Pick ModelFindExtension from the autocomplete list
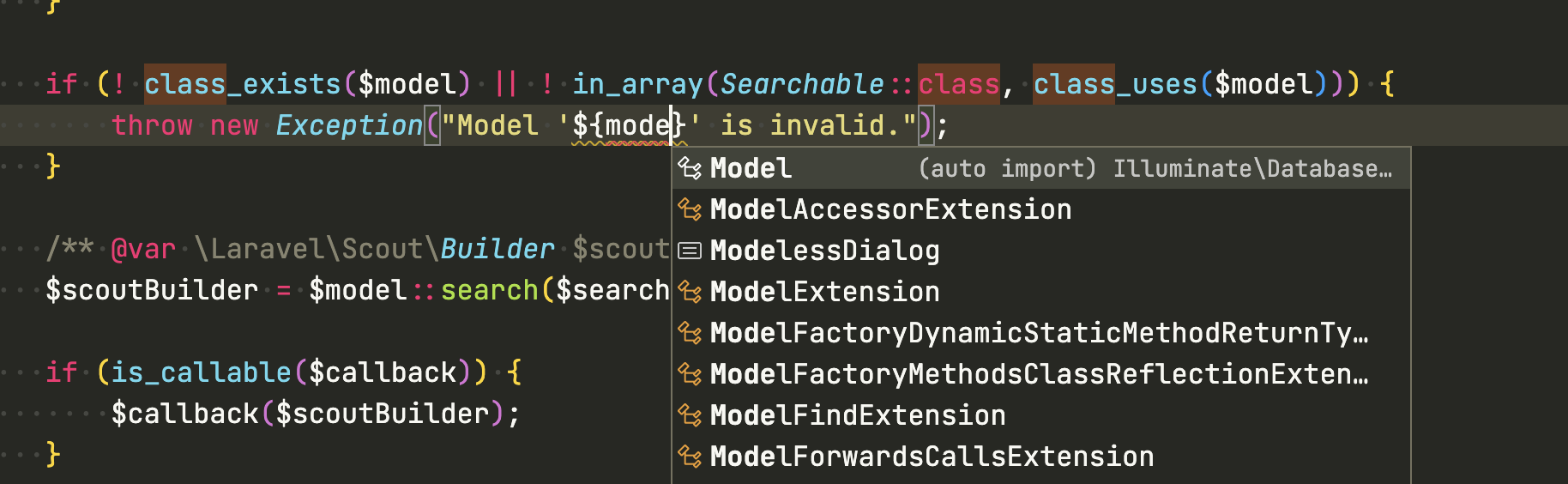Screen dimensions: 1568x484 (858, 415)
